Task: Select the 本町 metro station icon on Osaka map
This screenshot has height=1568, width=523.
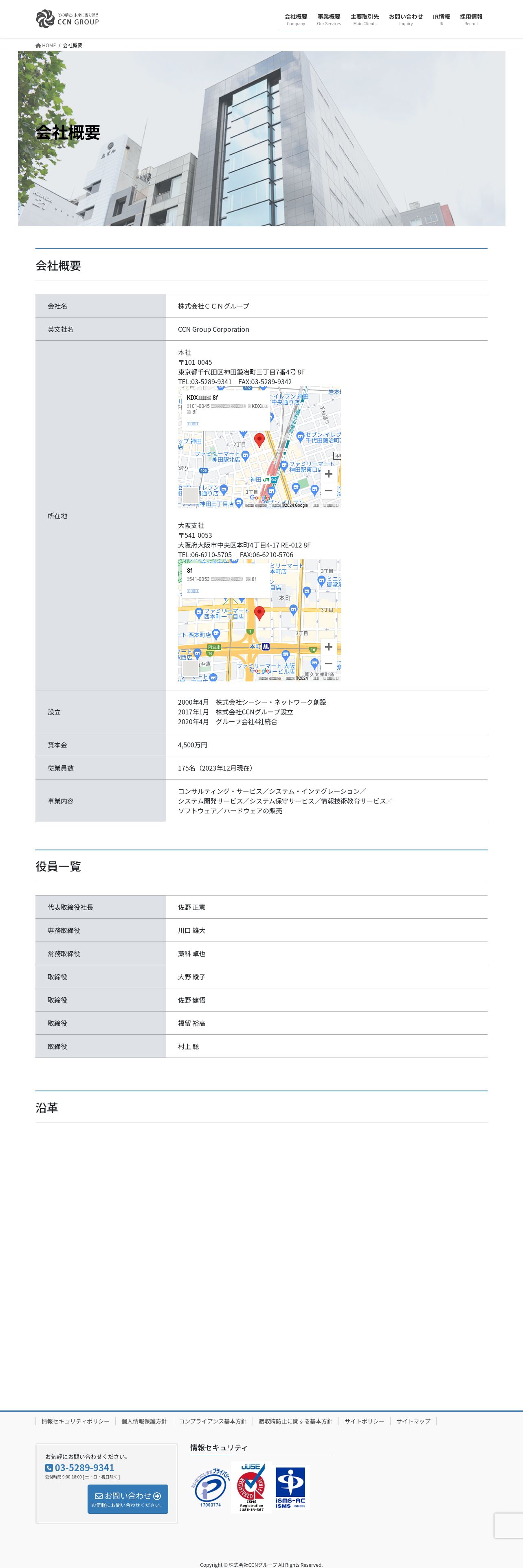Action: [266, 646]
